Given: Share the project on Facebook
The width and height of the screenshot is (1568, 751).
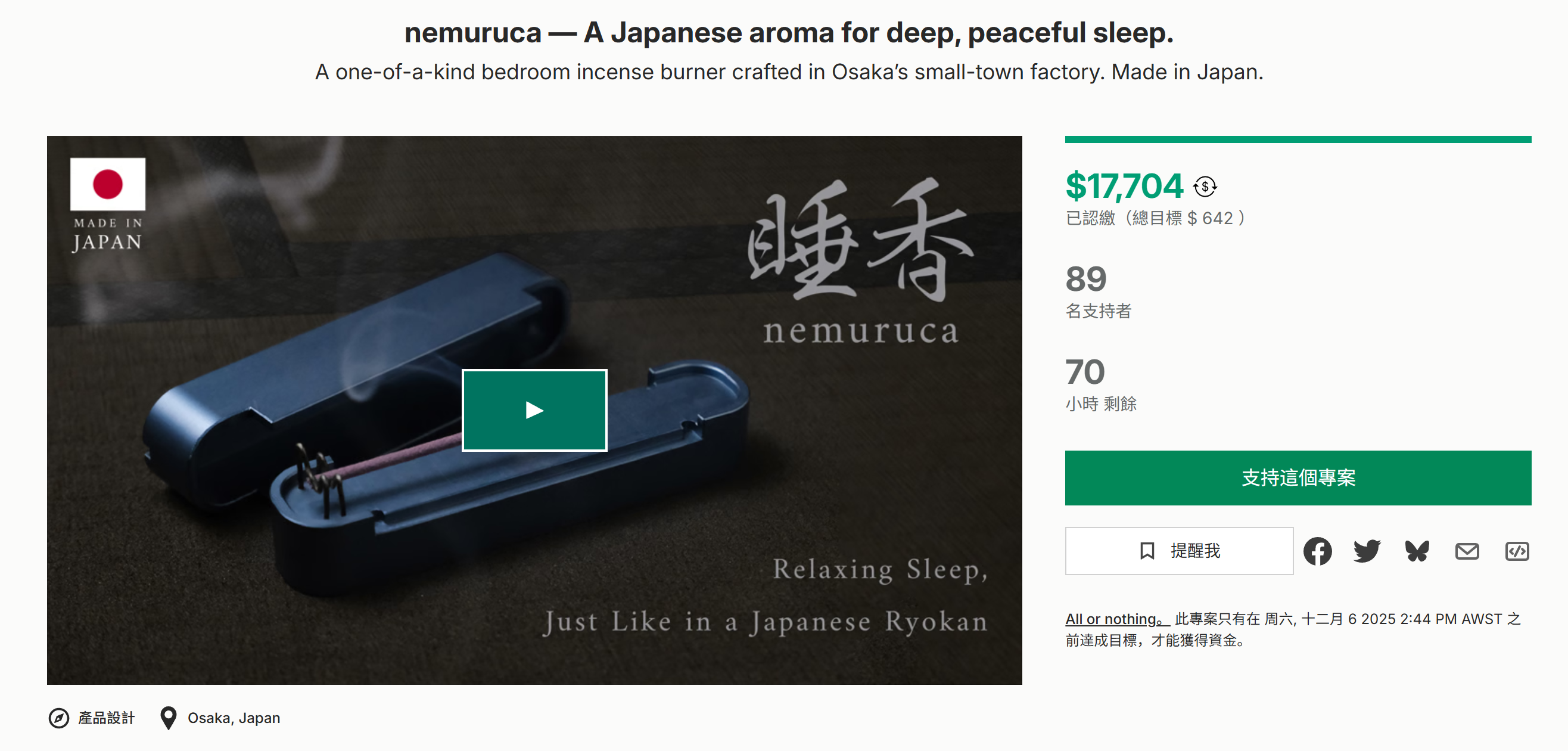Looking at the screenshot, I should [1317, 551].
